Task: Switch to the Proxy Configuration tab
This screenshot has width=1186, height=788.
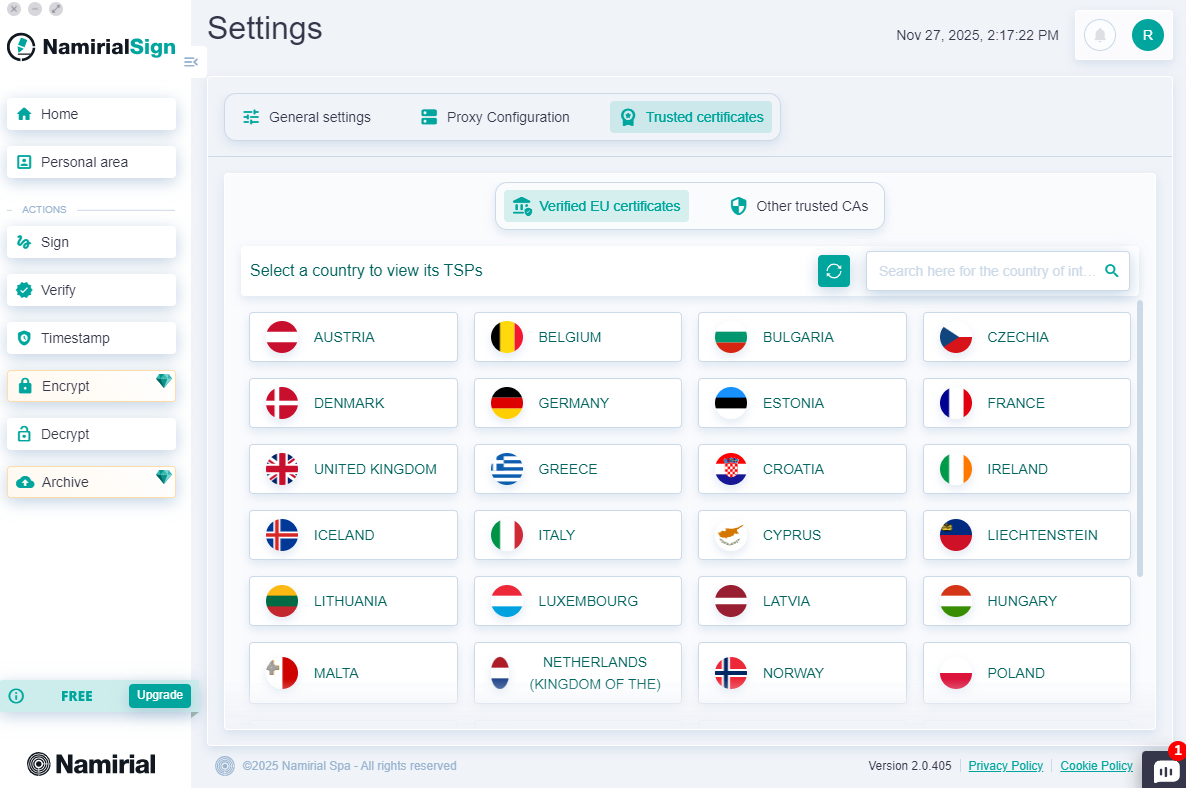Action: point(494,116)
